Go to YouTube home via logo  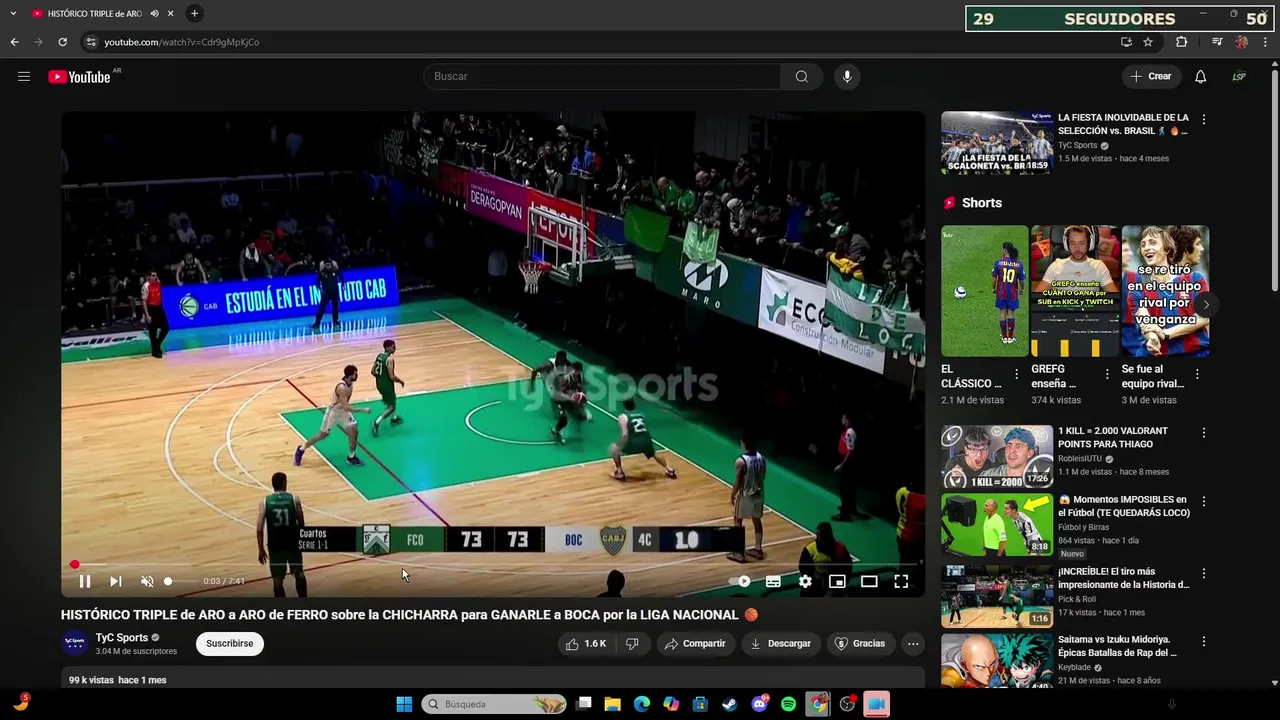tap(79, 77)
